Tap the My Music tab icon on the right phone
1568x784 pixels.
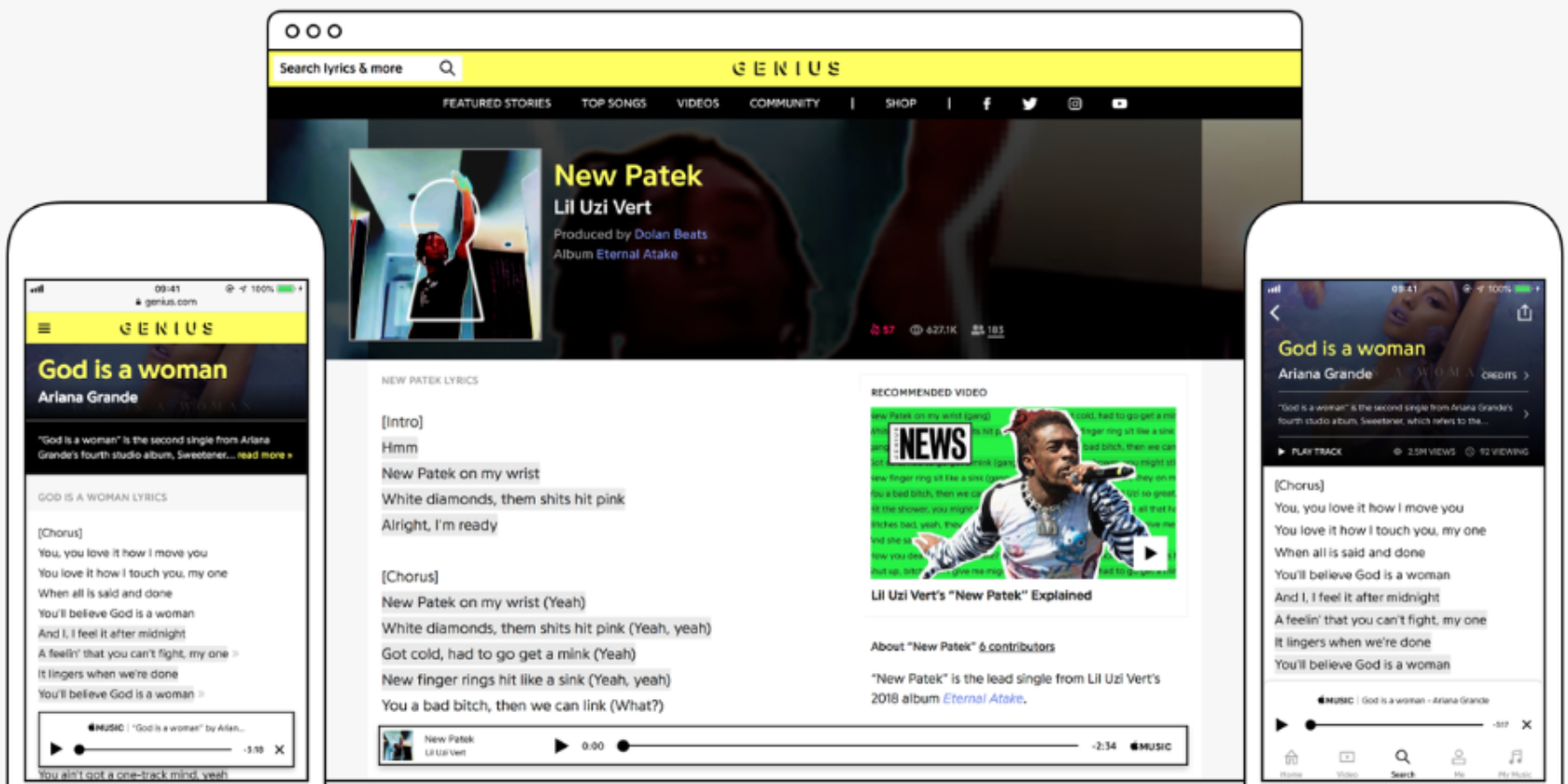[1515, 758]
